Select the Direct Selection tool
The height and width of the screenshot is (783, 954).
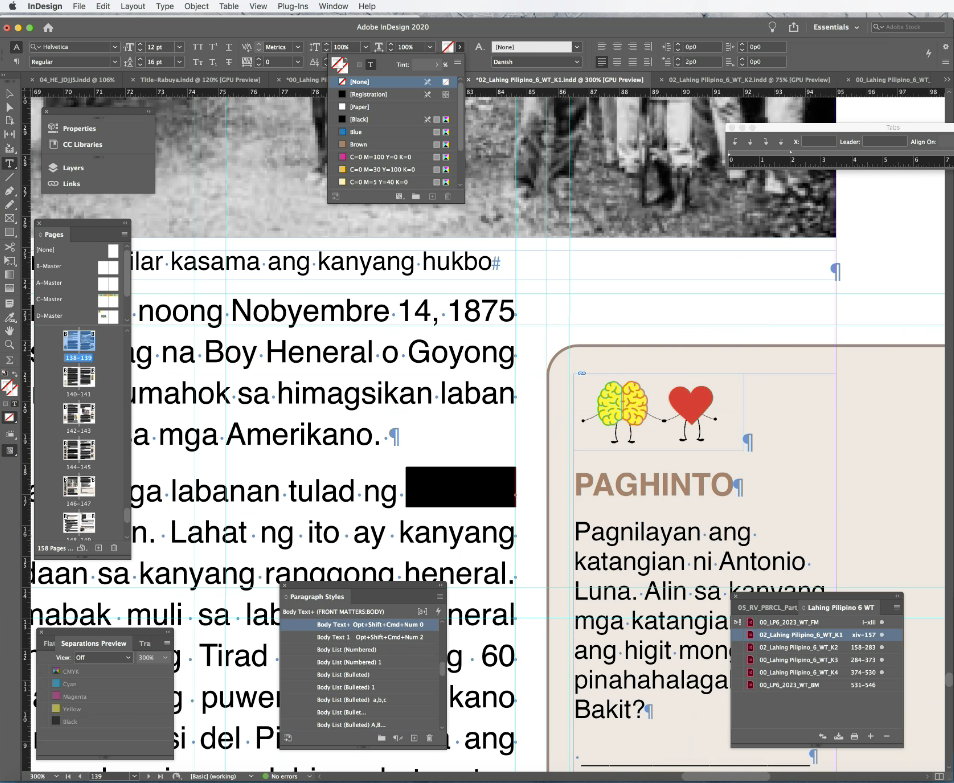pyautogui.click(x=10, y=107)
